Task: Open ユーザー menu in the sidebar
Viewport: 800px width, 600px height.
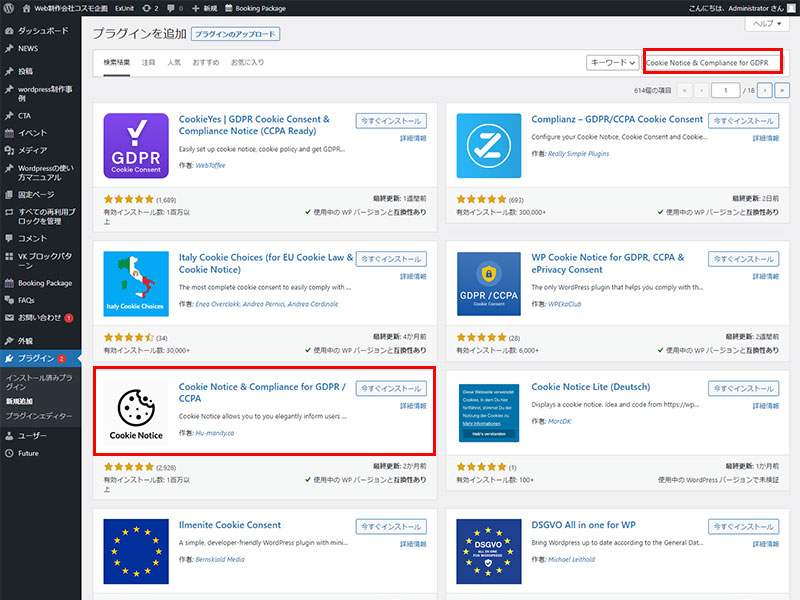Action: click(x=32, y=435)
